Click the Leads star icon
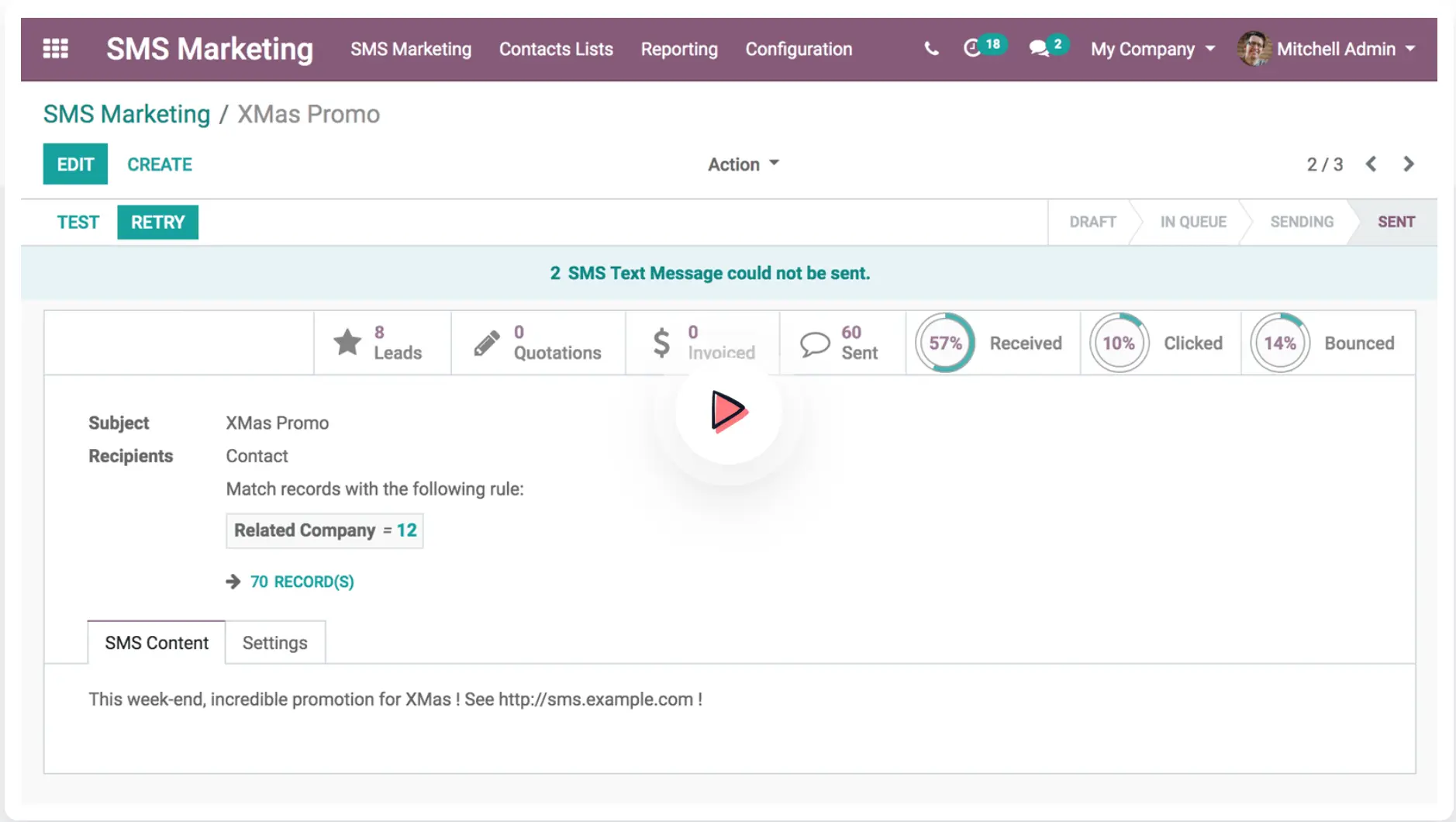1456x822 pixels. point(347,343)
